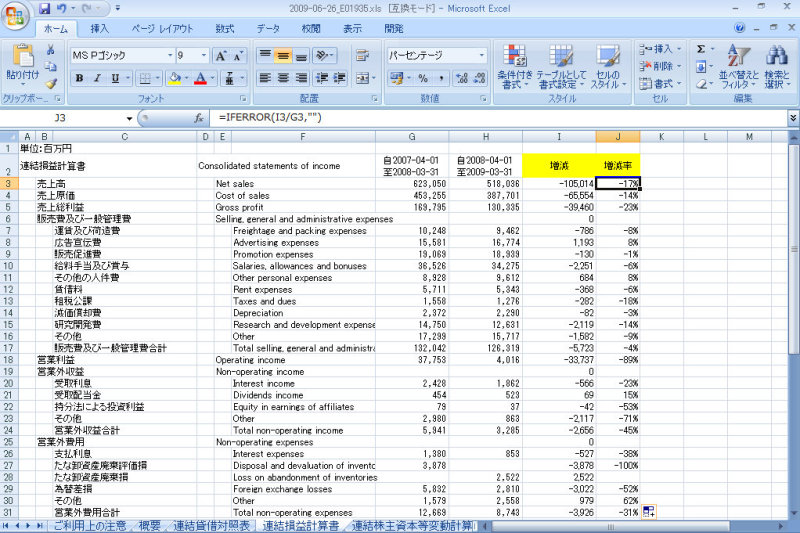The height and width of the screenshot is (533, 800).
Task: Align text to bottom of cell
Action: (x=301, y=55)
